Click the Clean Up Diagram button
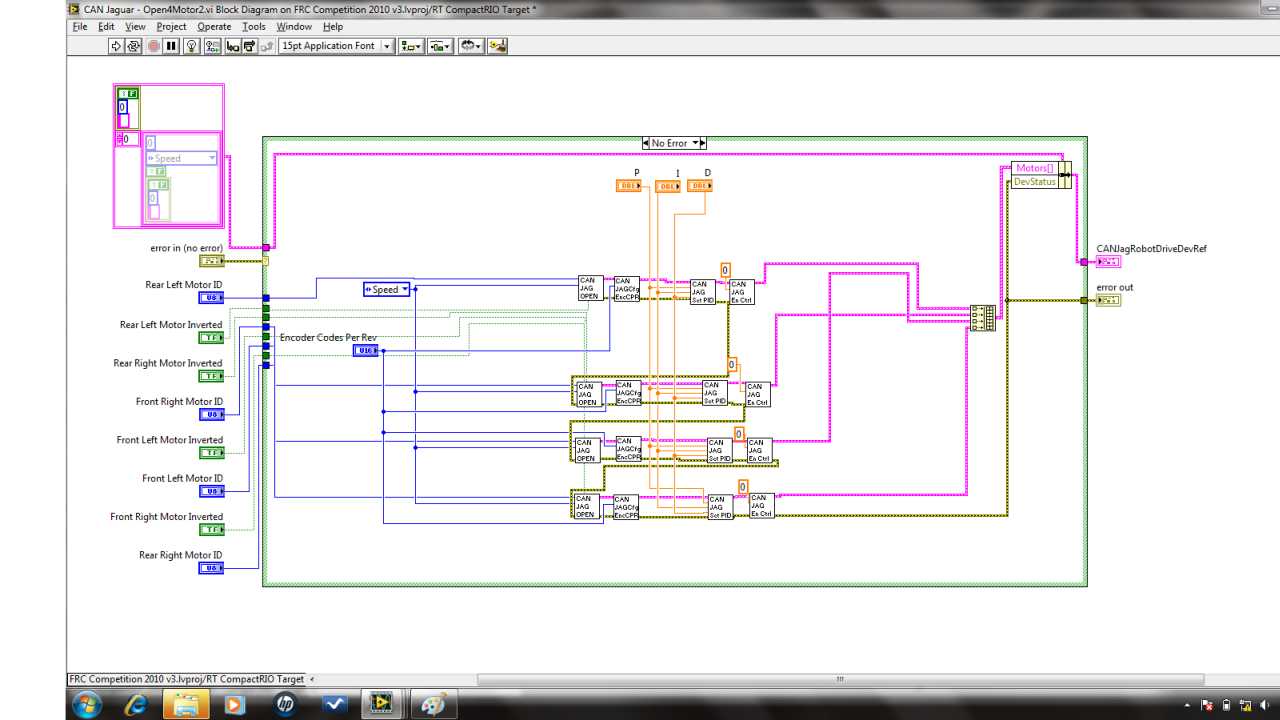 coord(497,46)
